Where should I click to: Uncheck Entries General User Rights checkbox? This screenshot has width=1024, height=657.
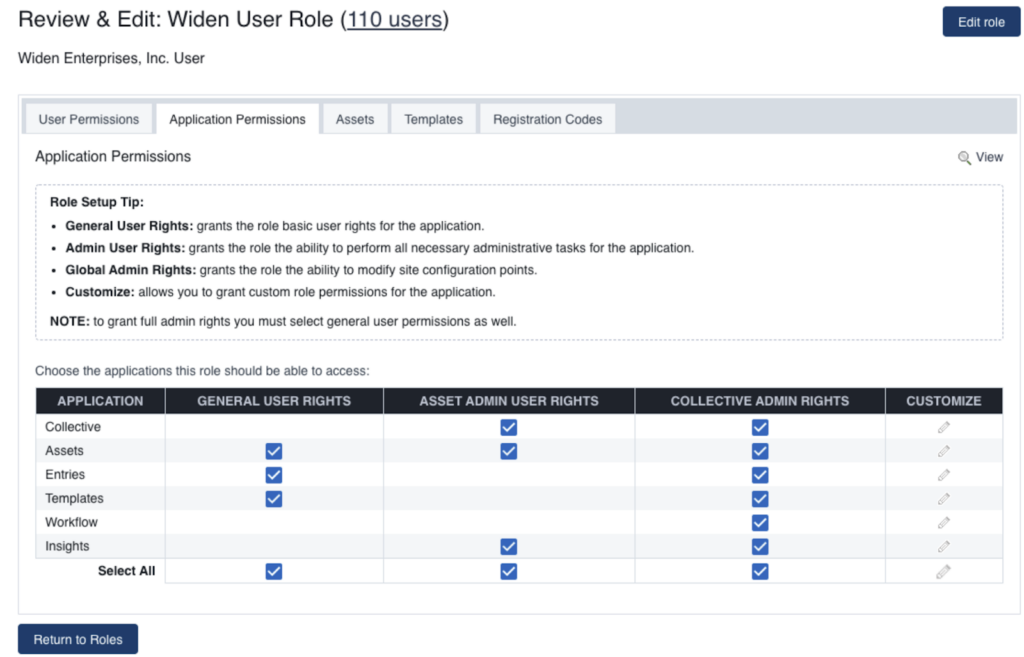[274, 475]
